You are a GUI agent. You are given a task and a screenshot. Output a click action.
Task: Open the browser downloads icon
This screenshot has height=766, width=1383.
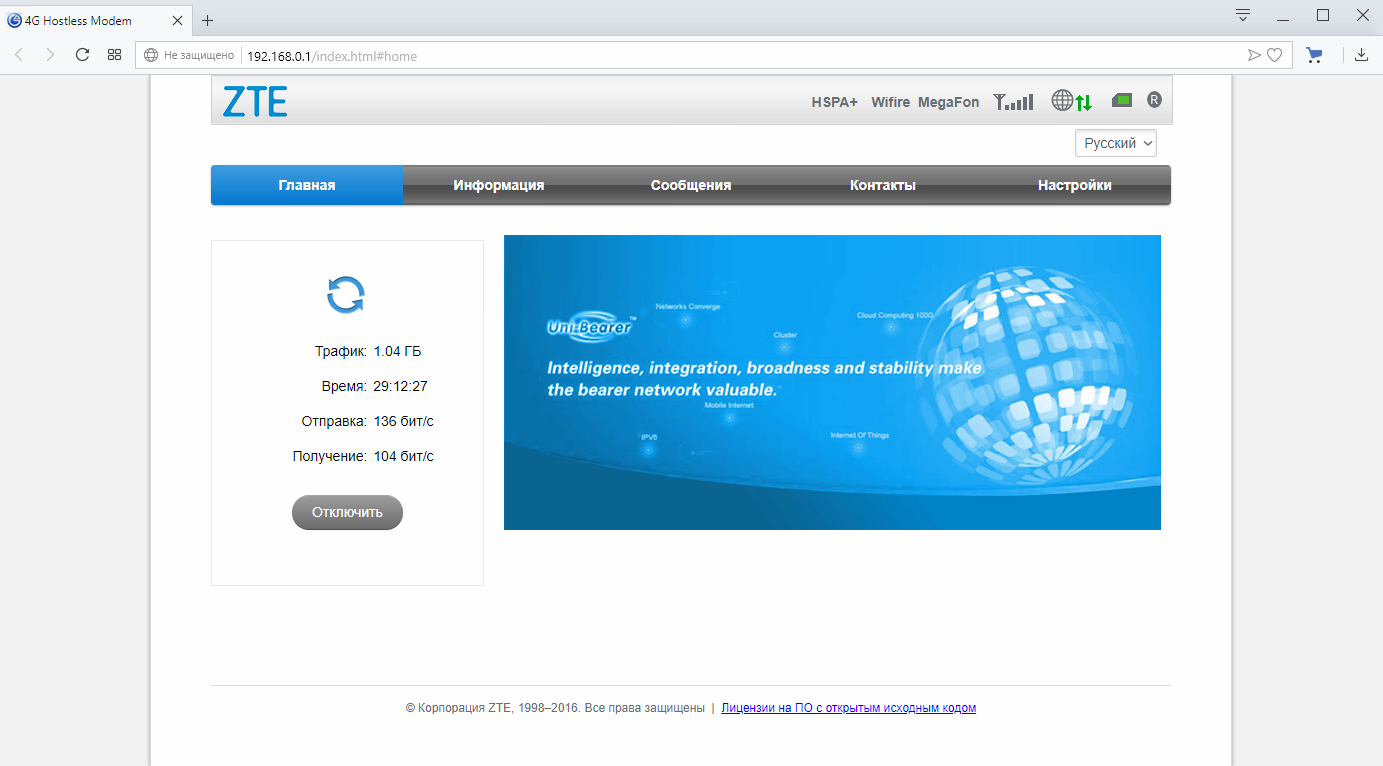click(1361, 55)
